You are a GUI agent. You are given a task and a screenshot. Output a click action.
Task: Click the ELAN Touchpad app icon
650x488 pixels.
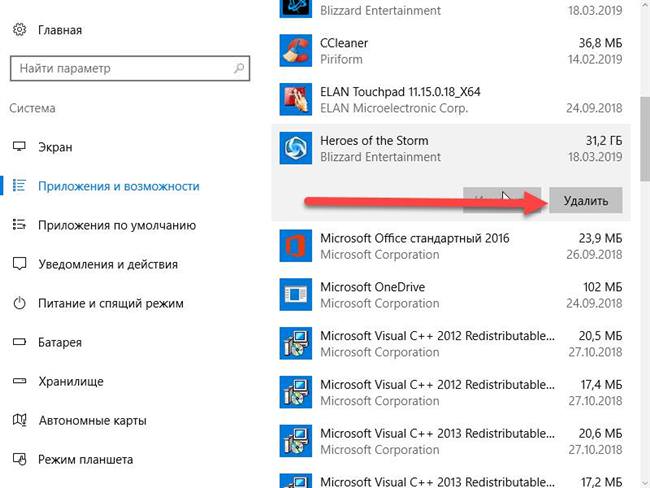pyautogui.click(x=296, y=100)
